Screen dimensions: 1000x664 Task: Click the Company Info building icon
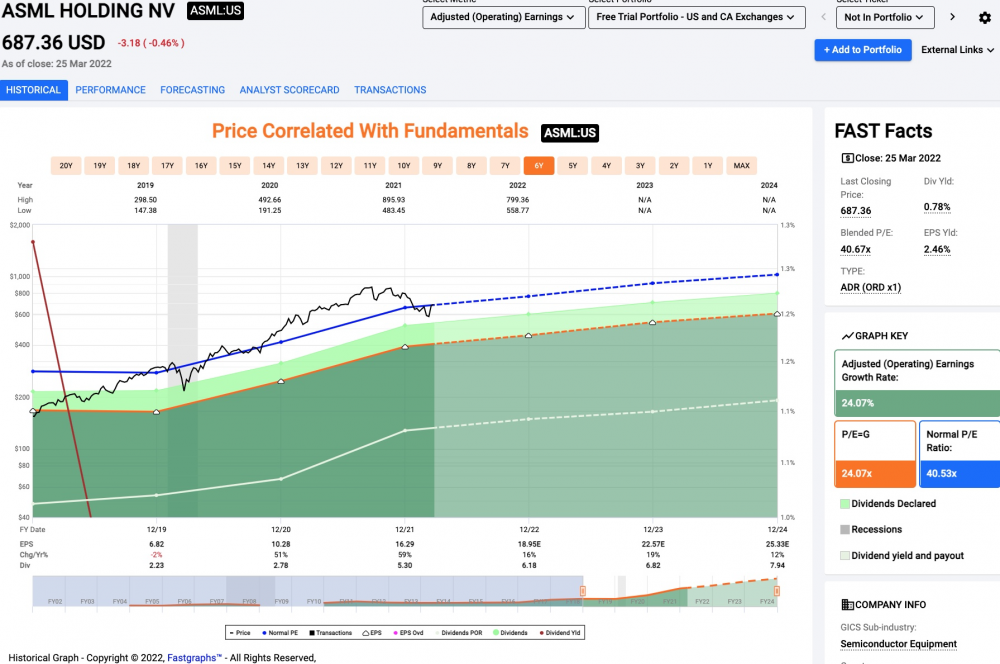[x=848, y=605]
